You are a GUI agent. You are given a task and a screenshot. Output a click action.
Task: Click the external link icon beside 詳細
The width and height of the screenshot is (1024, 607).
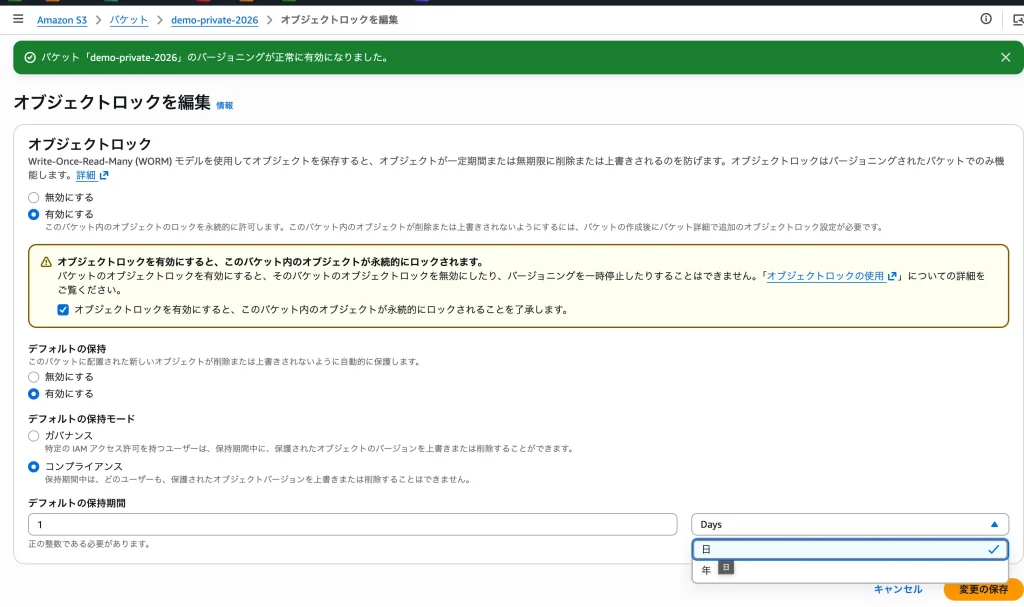click(104, 175)
